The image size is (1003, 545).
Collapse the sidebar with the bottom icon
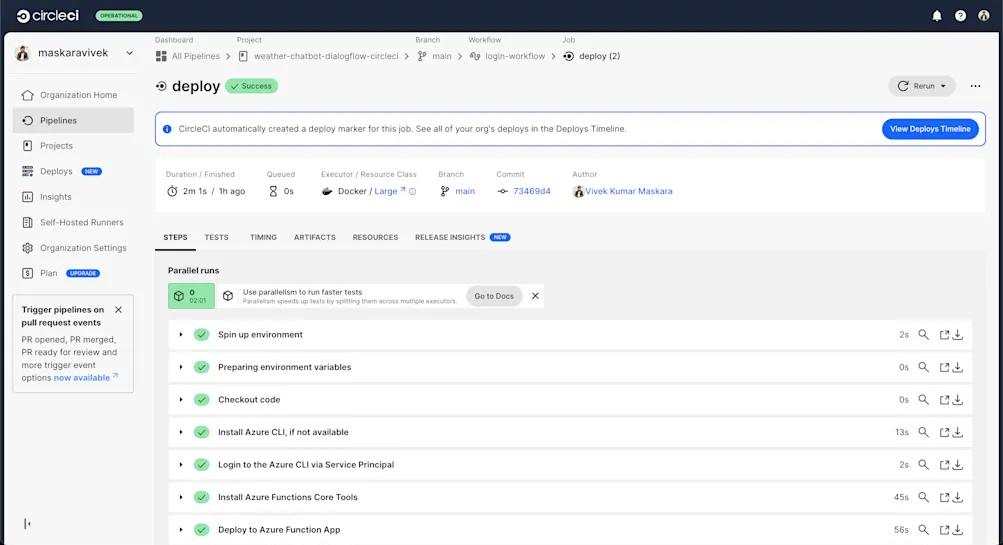click(x=27, y=524)
